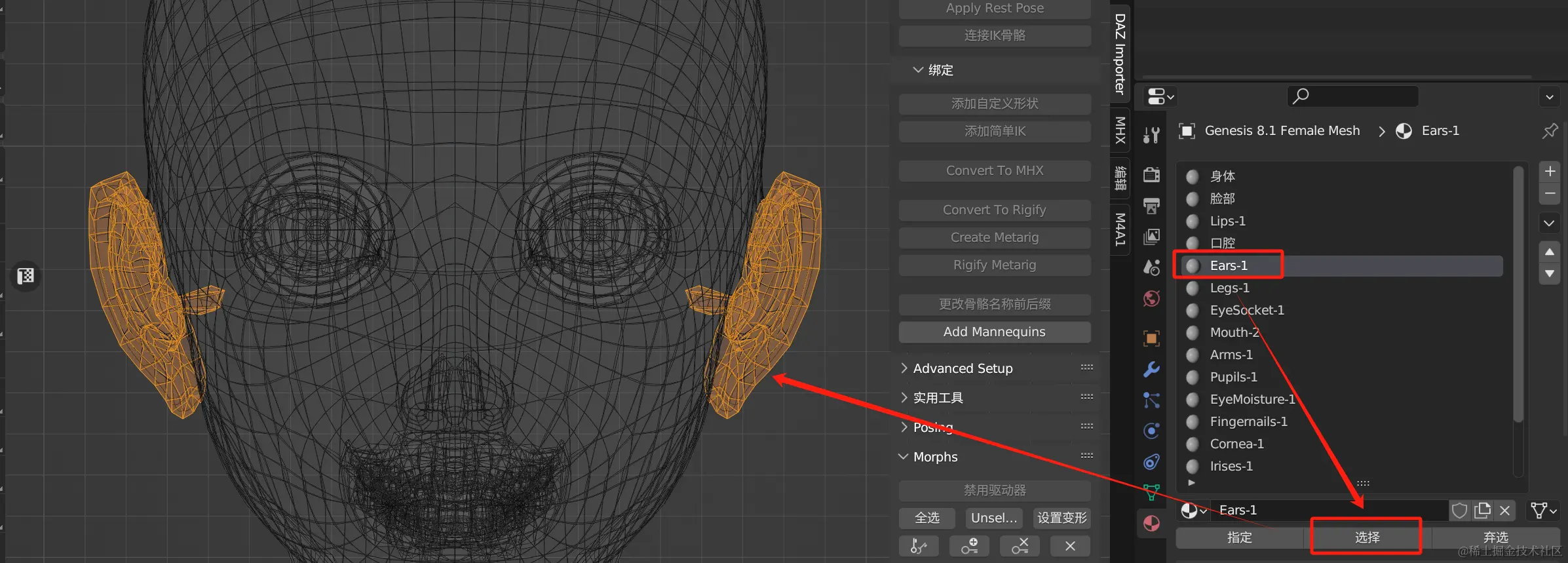Open the editor type dropdown
The height and width of the screenshot is (563, 1568).
(1160, 97)
